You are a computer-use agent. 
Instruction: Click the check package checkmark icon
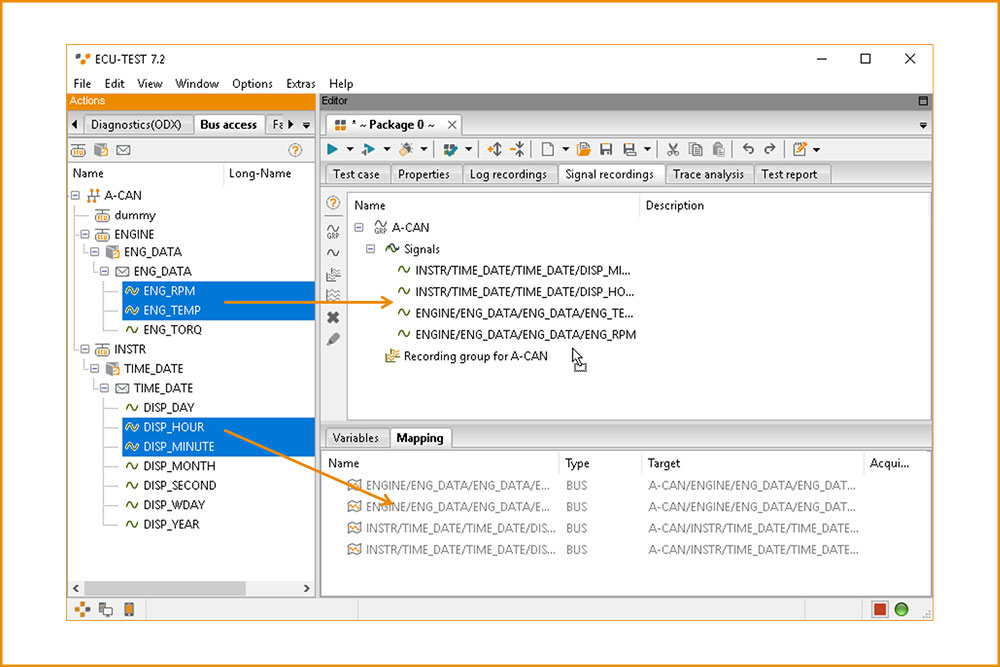(450, 149)
